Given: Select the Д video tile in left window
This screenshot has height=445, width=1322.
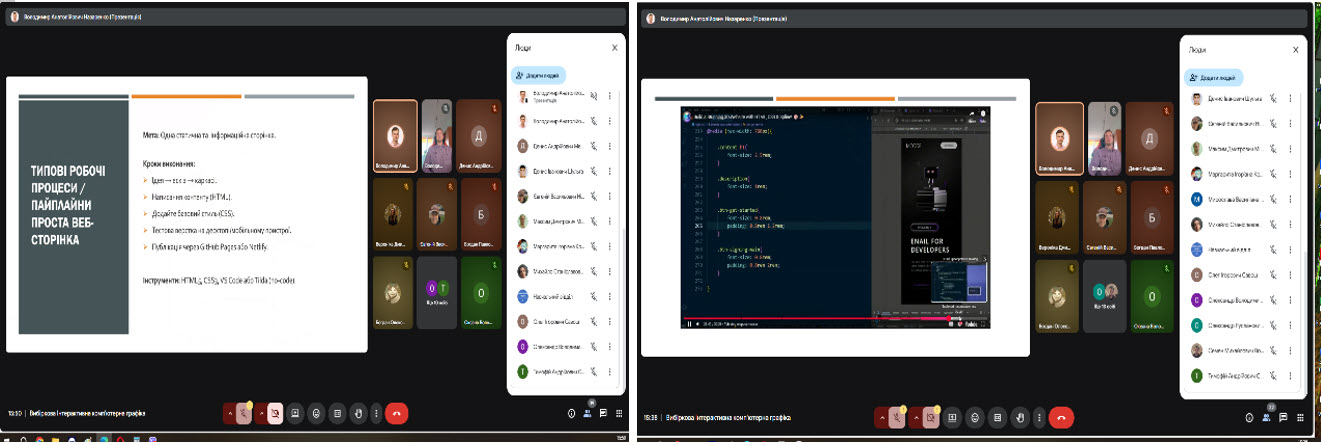Looking at the screenshot, I should (x=479, y=137).
